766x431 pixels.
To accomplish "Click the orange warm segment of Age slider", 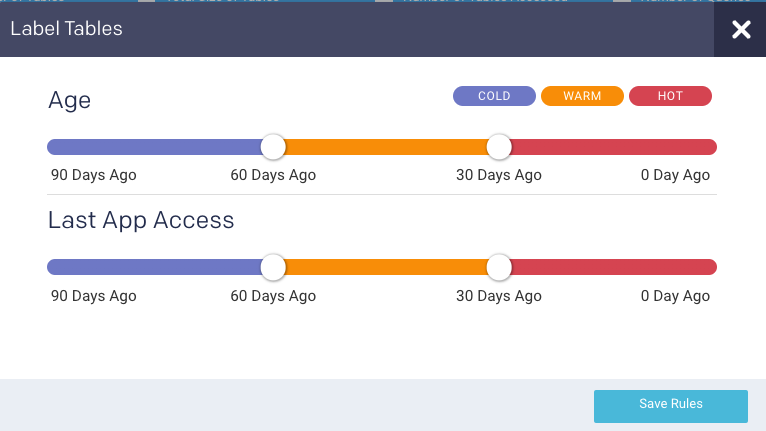I will click(x=385, y=147).
